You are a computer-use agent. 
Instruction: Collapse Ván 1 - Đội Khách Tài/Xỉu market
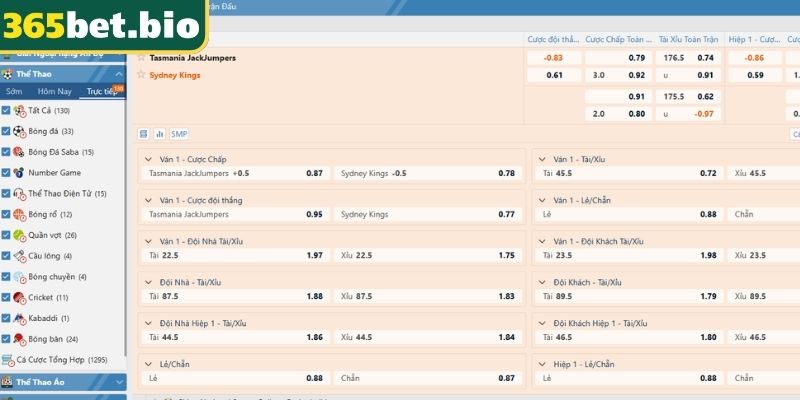click(x=542, y=241)
